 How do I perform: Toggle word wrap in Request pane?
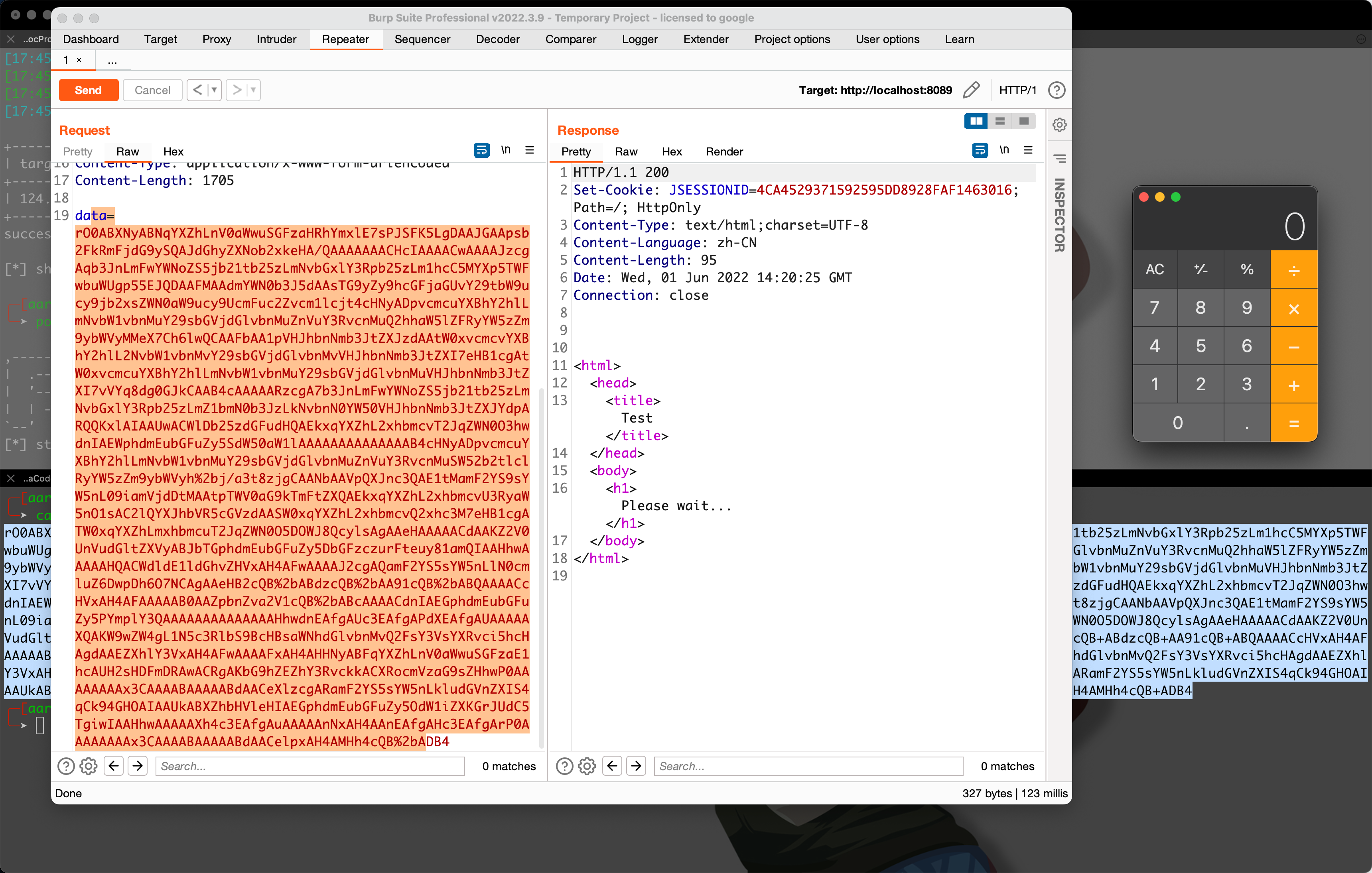coord(481,150)
